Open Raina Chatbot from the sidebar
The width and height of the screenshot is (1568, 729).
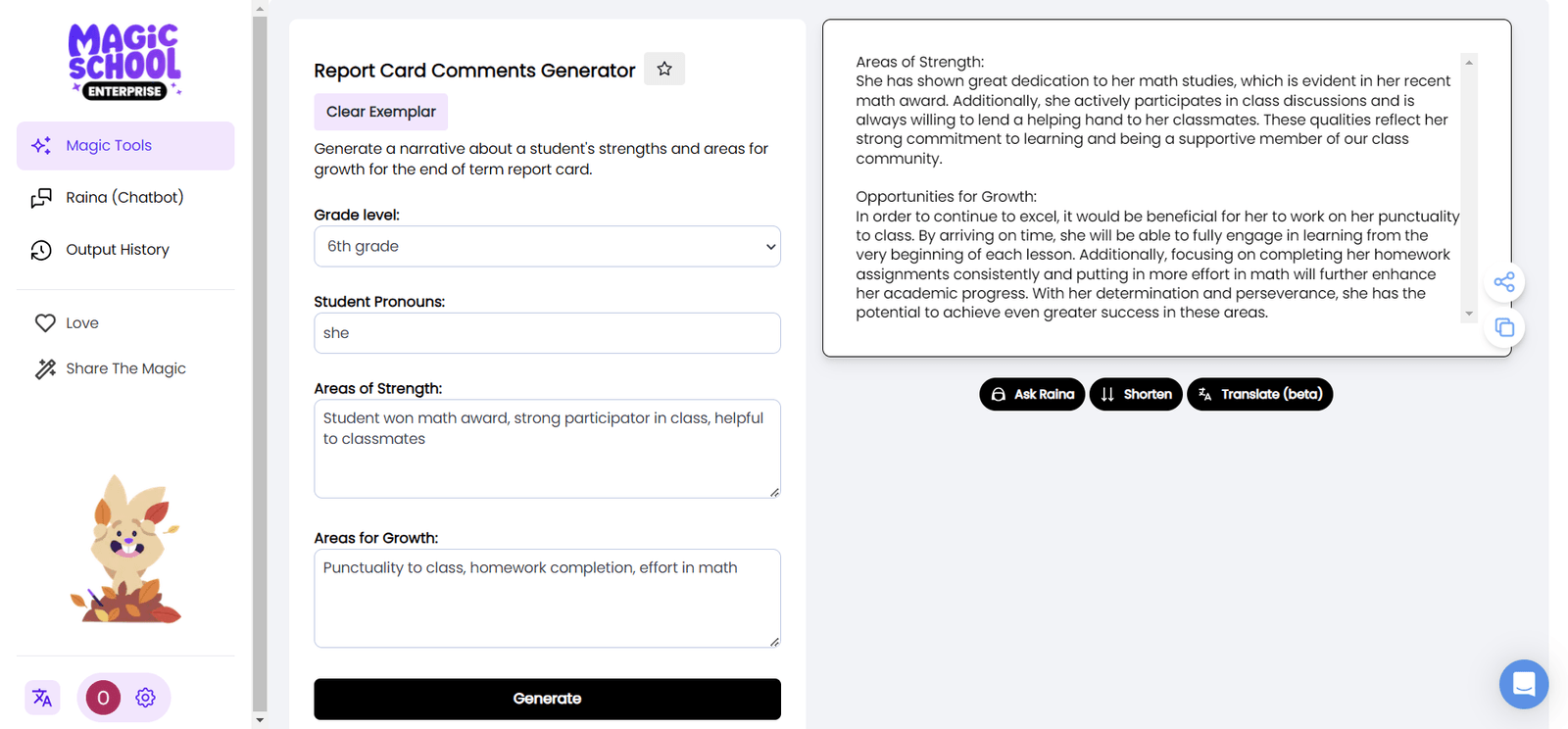point(42,197)
